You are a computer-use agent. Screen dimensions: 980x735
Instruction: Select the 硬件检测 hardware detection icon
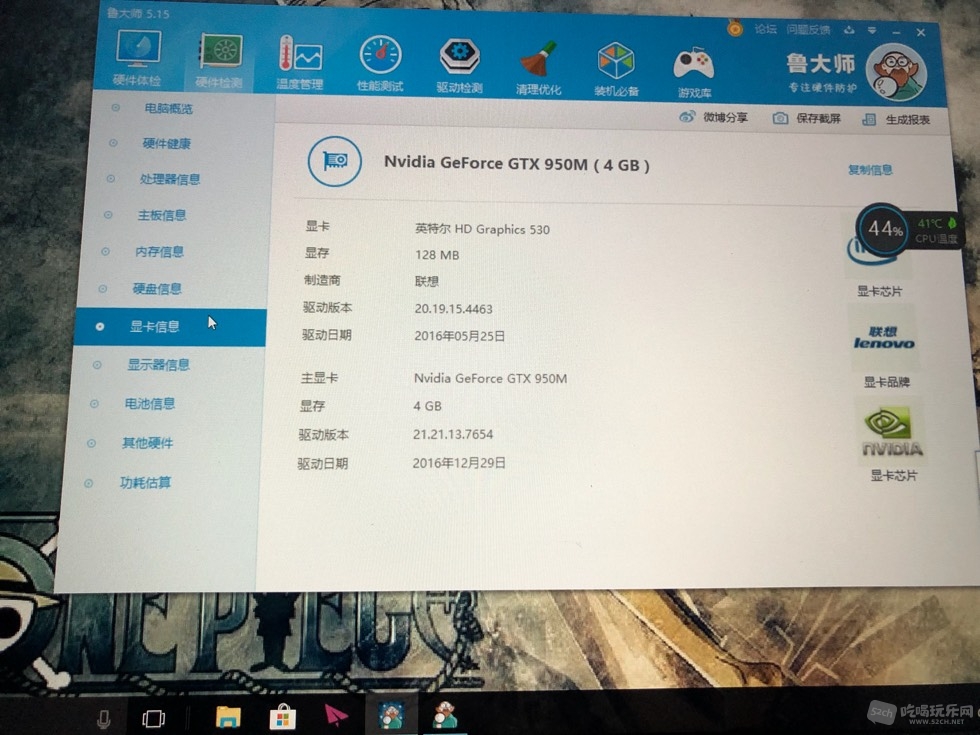pyautogui.click(x=219, y=59)
